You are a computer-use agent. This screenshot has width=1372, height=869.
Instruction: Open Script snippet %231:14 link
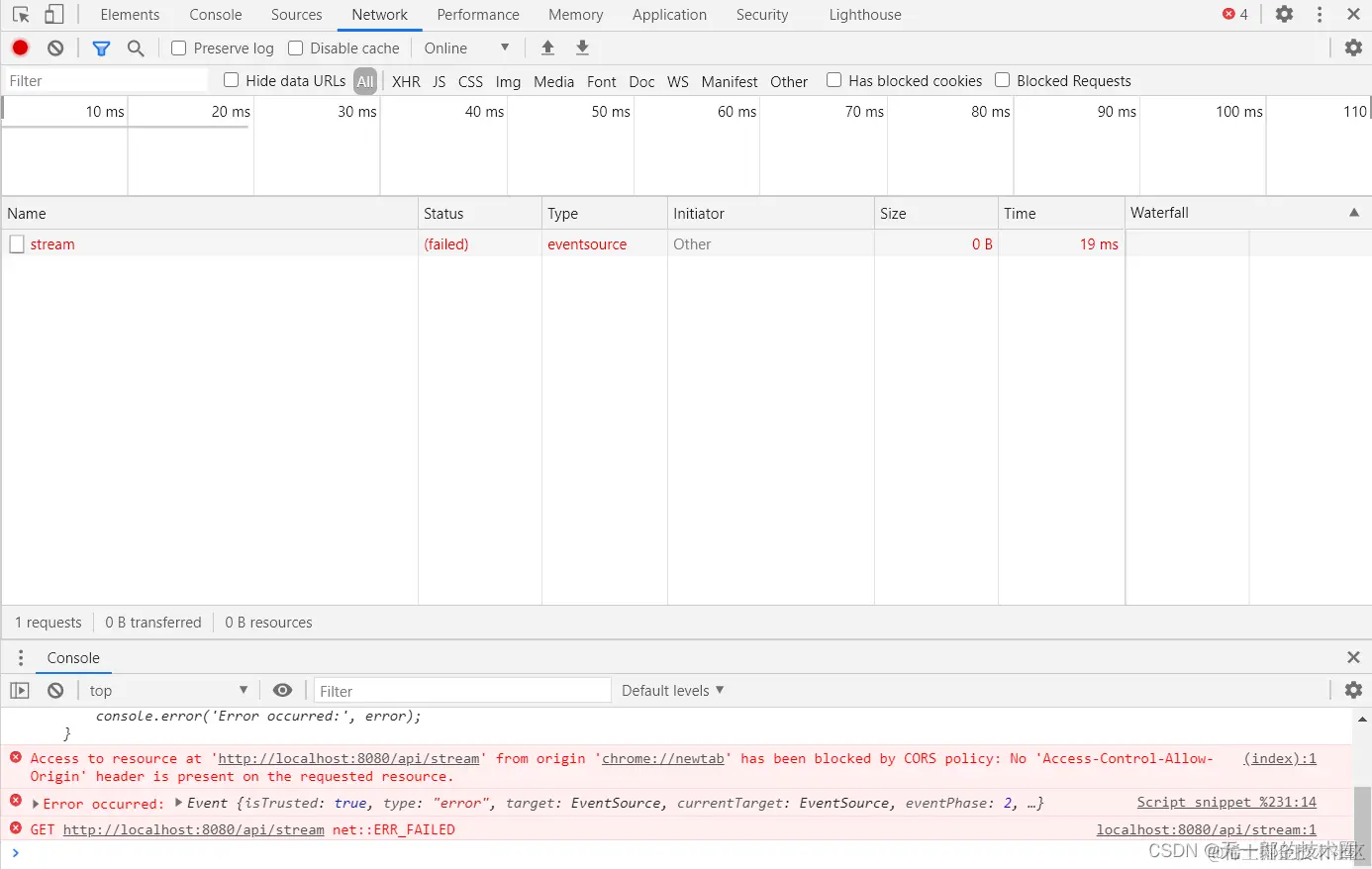tap(1226, 803)
